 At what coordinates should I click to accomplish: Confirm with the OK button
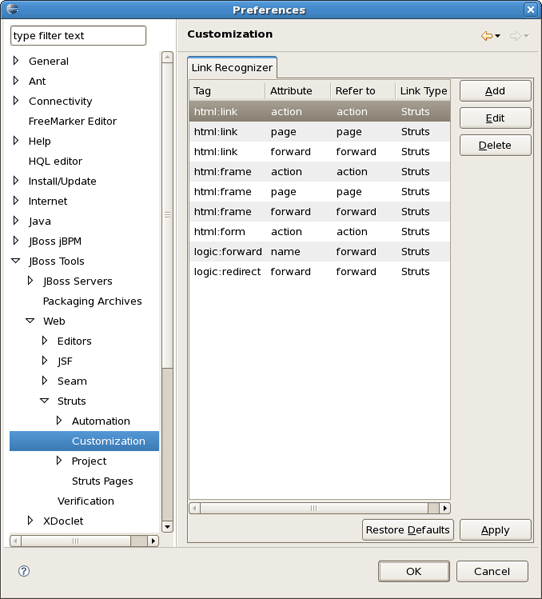tap(414, 571)
